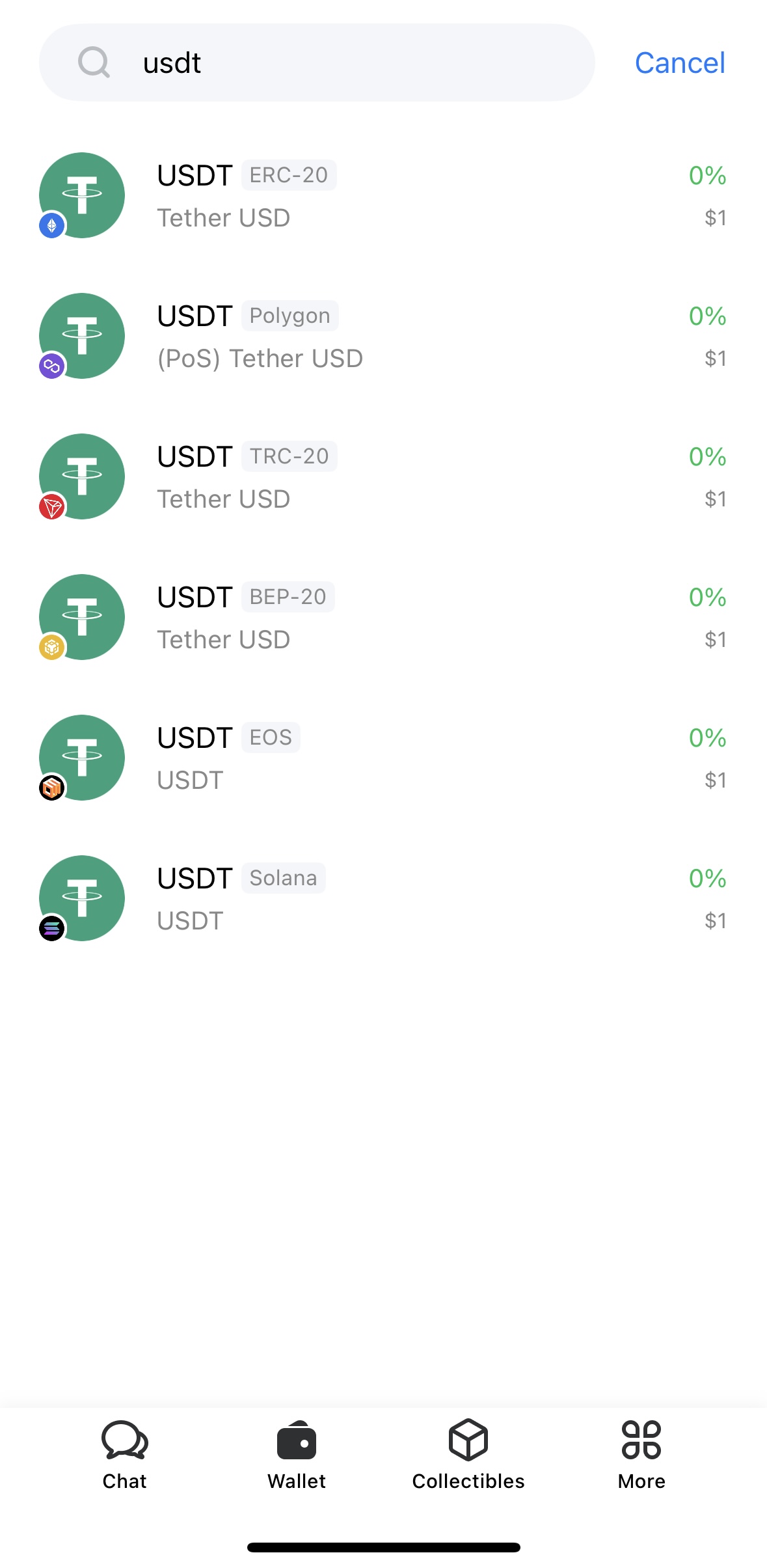This screenshot has height=1568, width=767.
Task: Select the BEP-20 network badge
Action: [288, 597]
